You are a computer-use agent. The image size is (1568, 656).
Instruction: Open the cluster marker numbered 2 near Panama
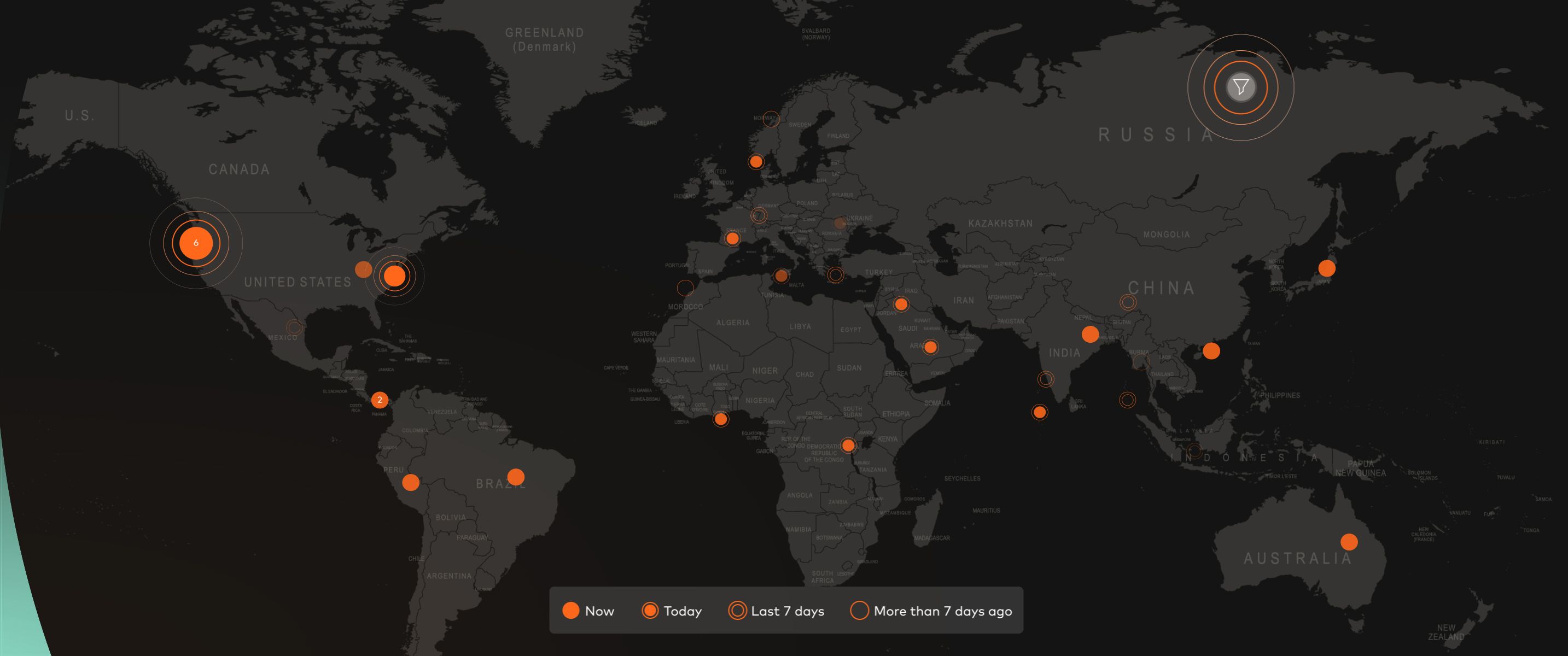(380, 400)
